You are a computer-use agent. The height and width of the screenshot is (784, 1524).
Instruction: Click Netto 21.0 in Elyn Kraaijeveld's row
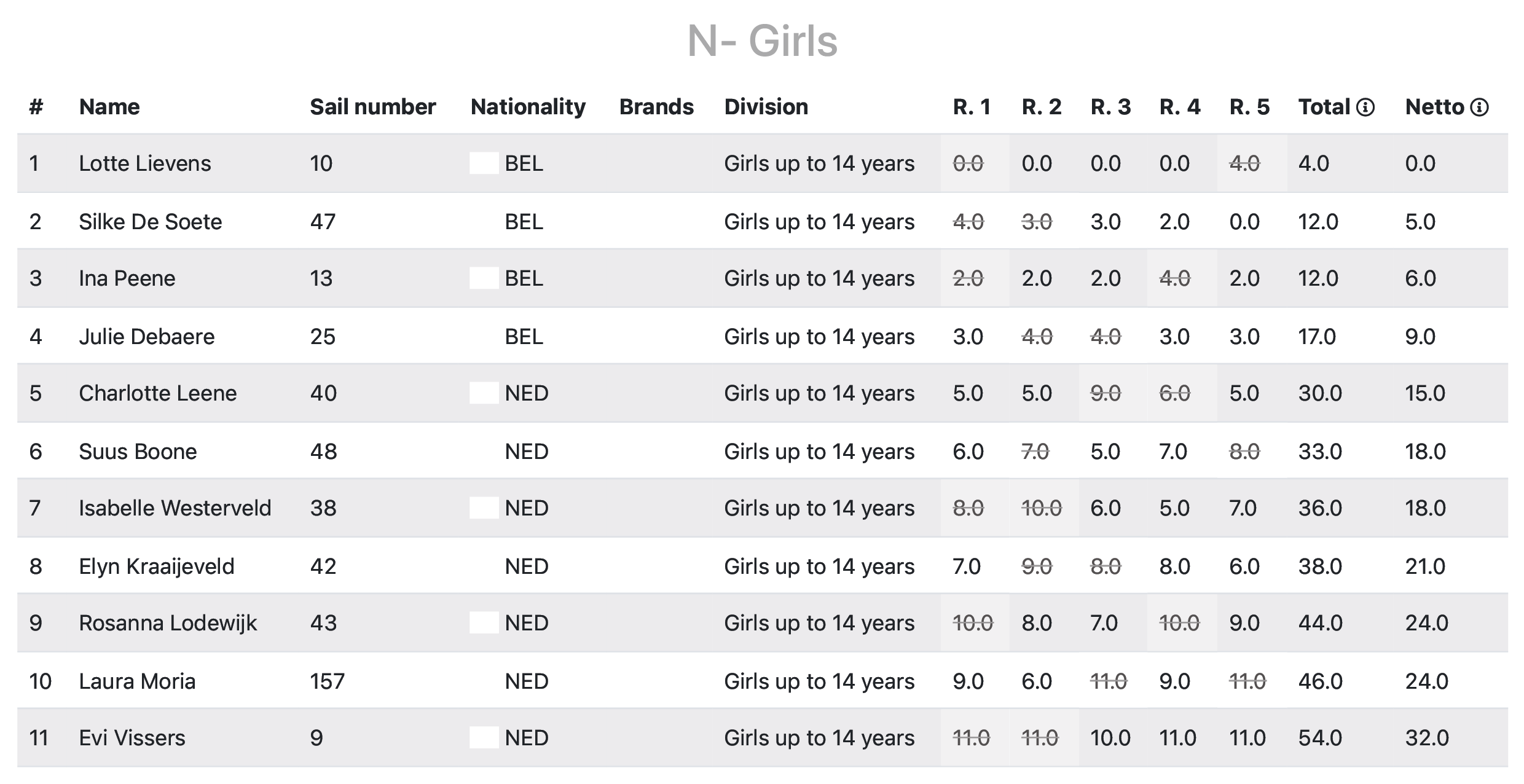[1426, 566]
